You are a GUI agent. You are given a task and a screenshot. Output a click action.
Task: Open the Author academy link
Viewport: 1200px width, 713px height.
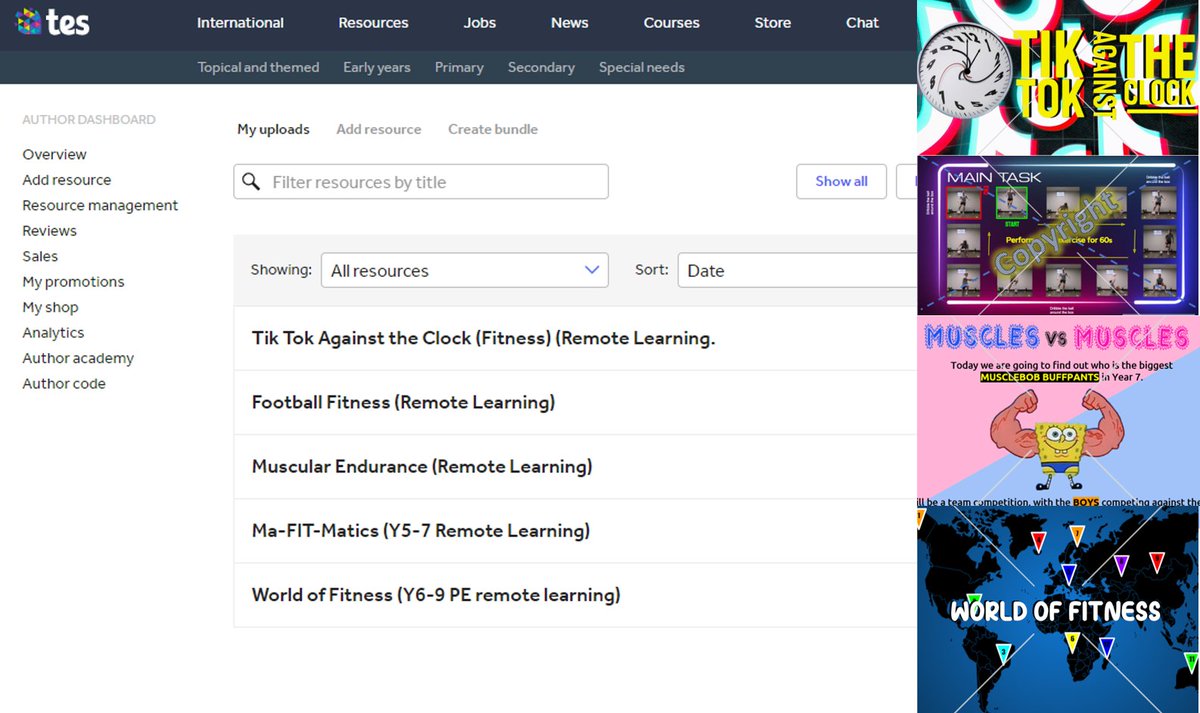[78, 357]
